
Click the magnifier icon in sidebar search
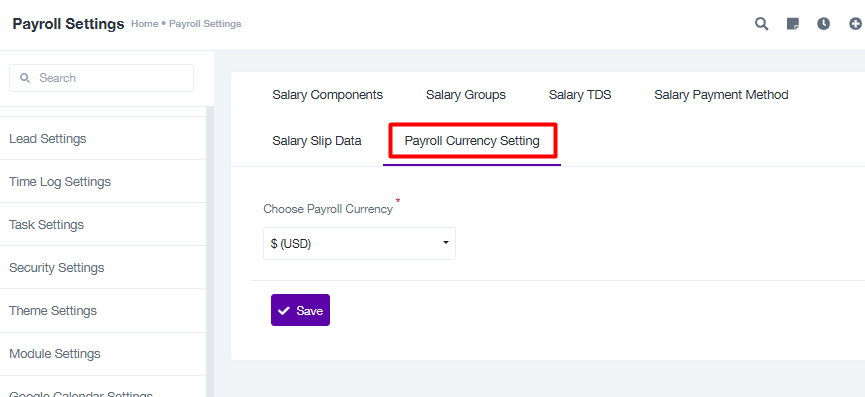pos(24,78)
